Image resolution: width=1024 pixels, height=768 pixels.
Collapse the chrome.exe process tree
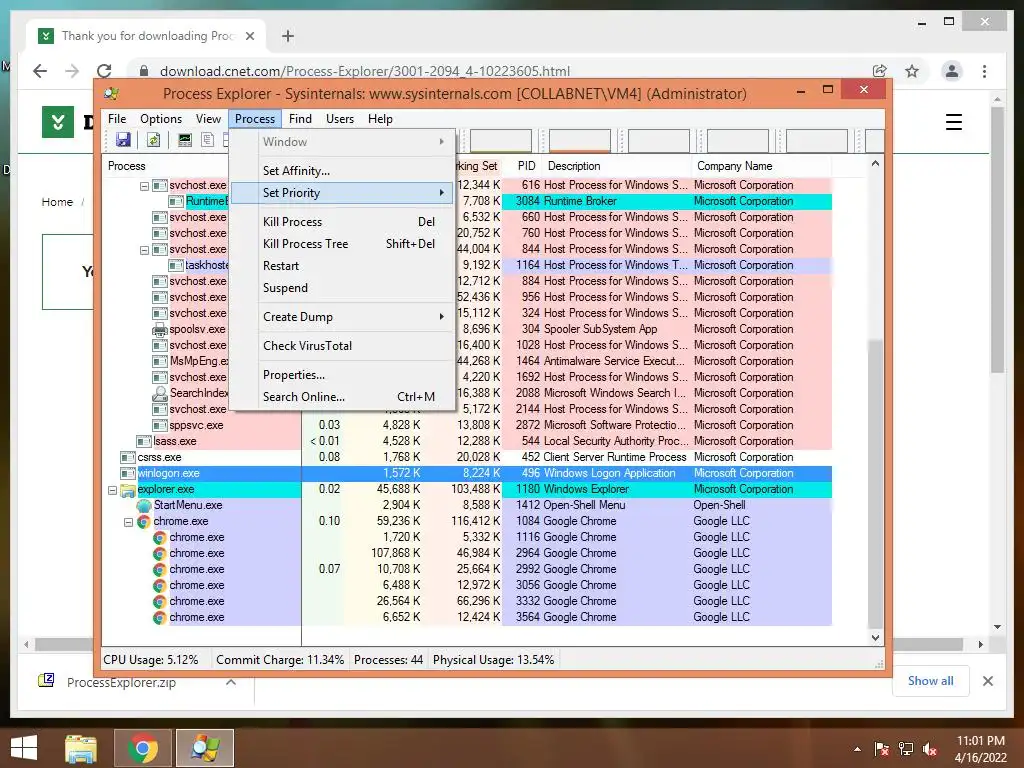coord(129,522)
